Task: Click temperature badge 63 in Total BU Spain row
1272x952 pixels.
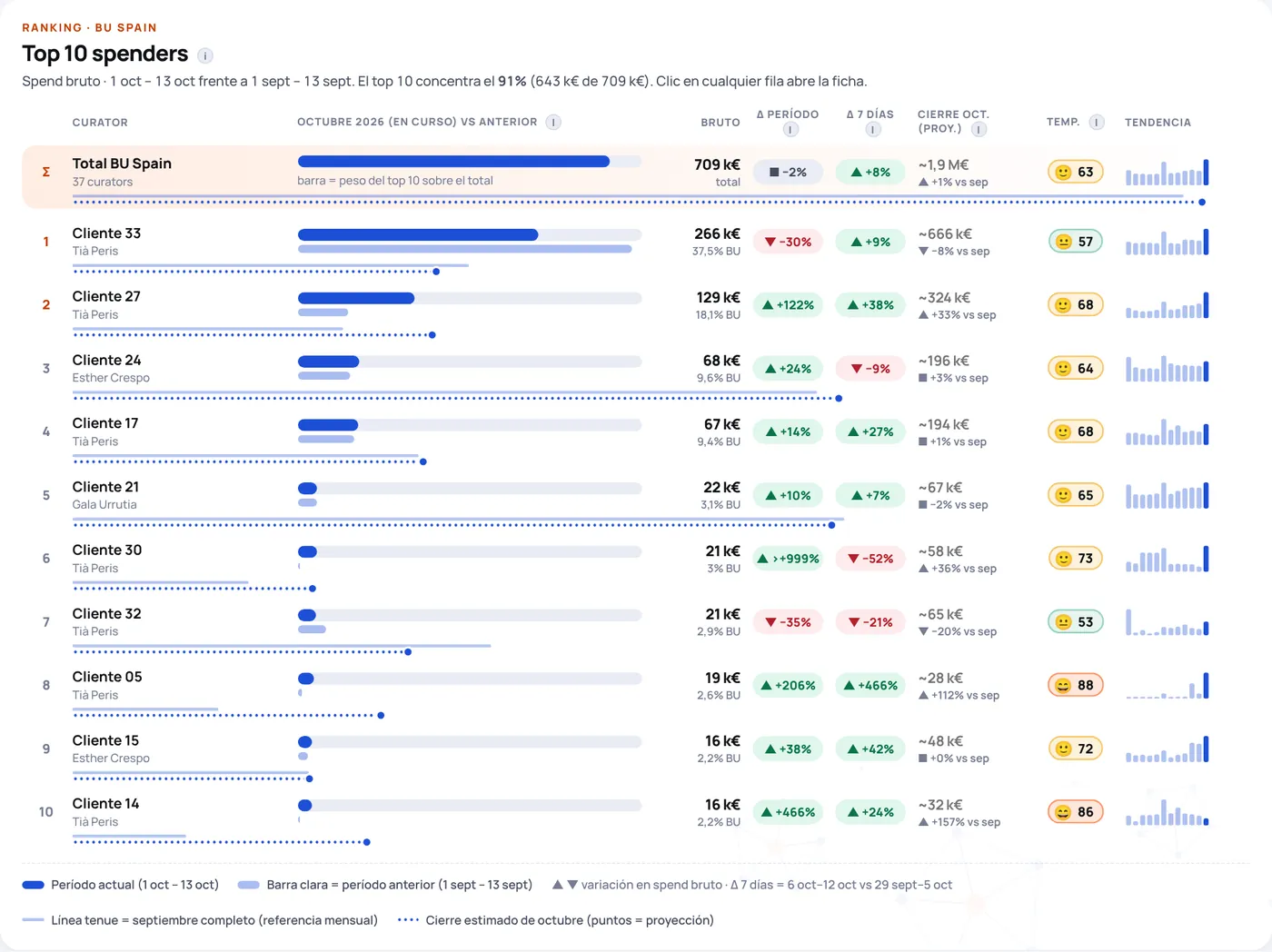Action: [x=1076, y=172]
